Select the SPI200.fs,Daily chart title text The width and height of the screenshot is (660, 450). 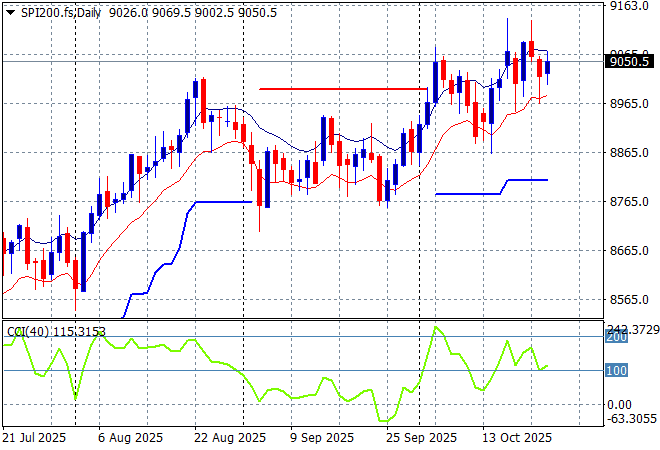coord(61,13)
